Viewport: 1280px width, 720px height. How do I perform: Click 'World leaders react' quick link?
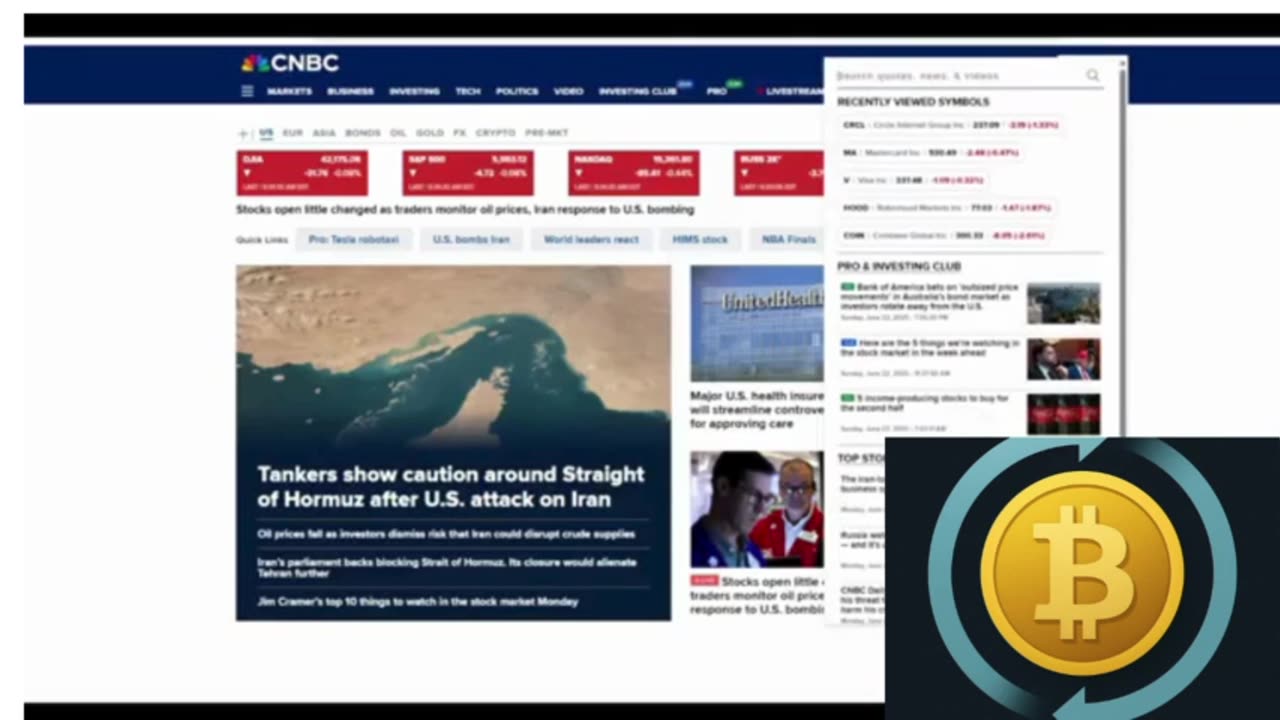pos(591,240)
